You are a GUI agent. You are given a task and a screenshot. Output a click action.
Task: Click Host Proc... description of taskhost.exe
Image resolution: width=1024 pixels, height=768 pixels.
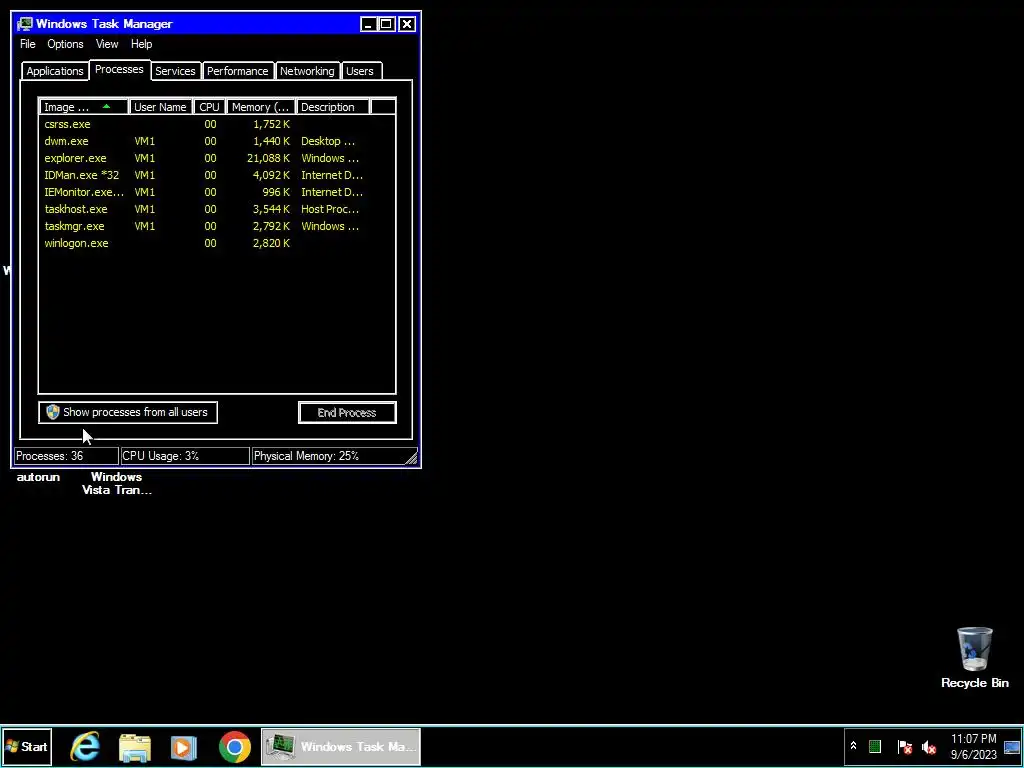click(330, 209)
